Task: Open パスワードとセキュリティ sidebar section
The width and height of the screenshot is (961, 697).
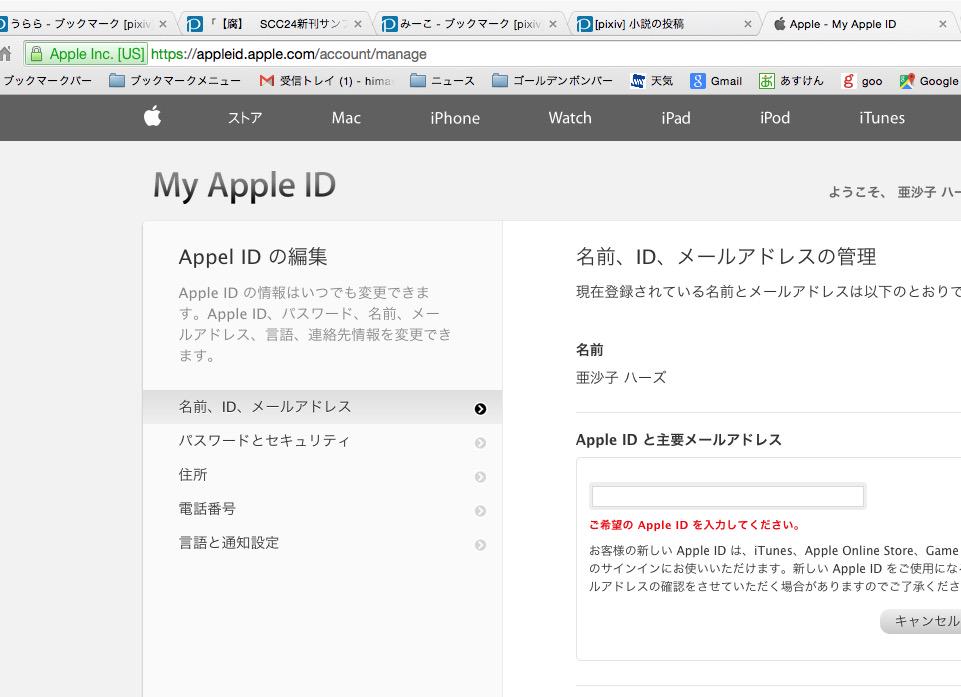Action: tap(322, 441)
